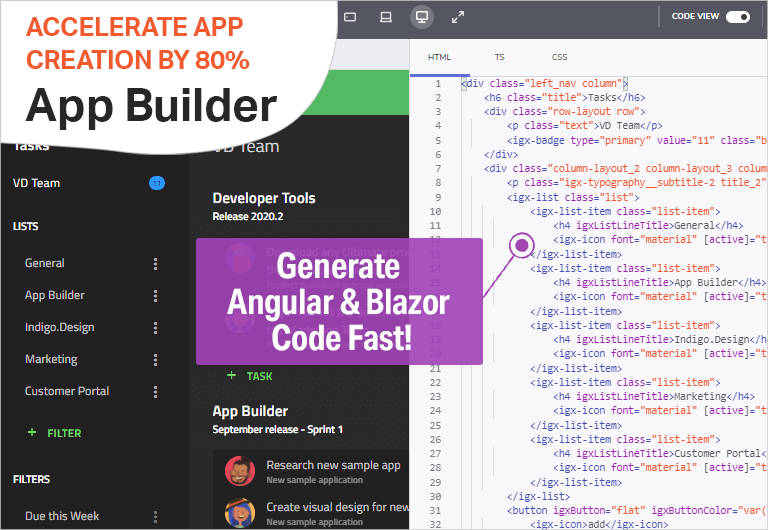Screen dimensions: 768x530
Task: Click the closing igx-list tag on line 30
Action: tap(538, 496)
